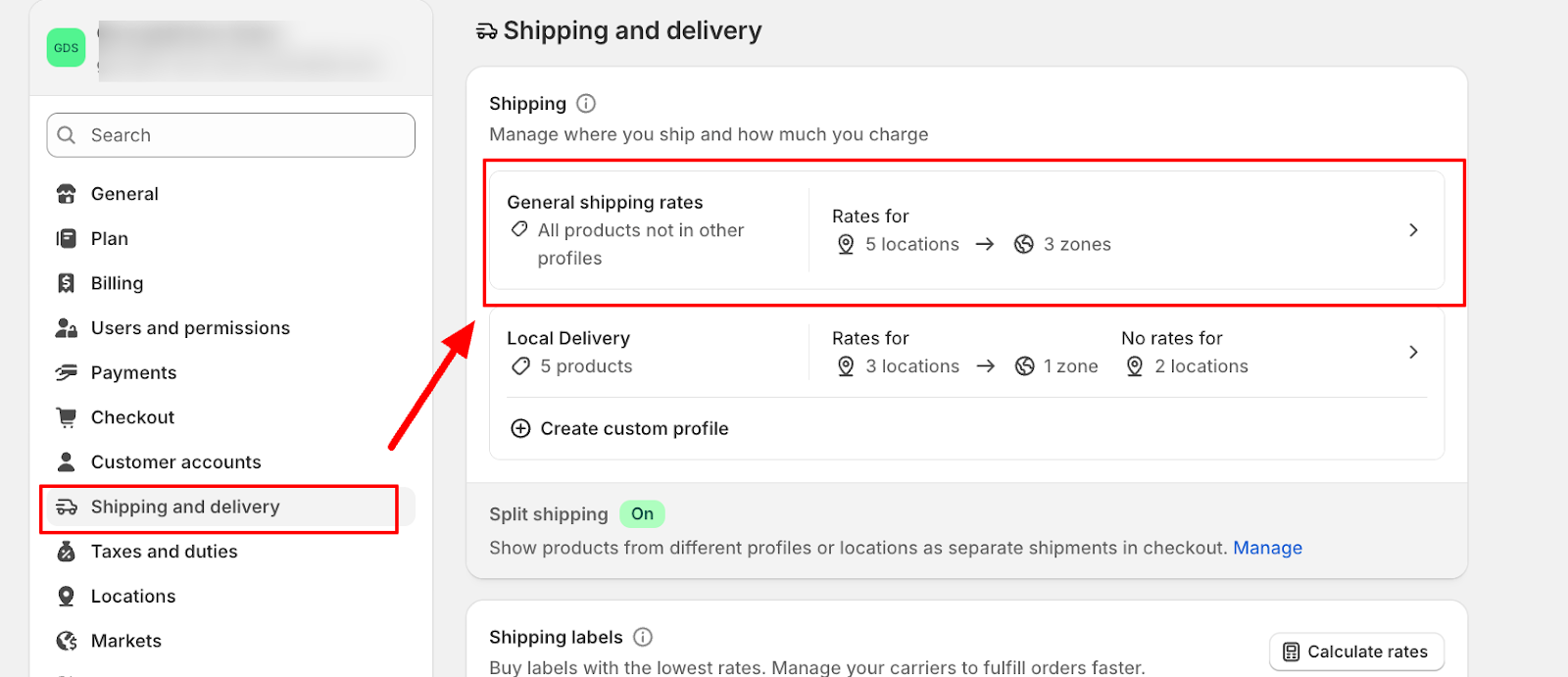Open Locations settings page

pos(133,597)
